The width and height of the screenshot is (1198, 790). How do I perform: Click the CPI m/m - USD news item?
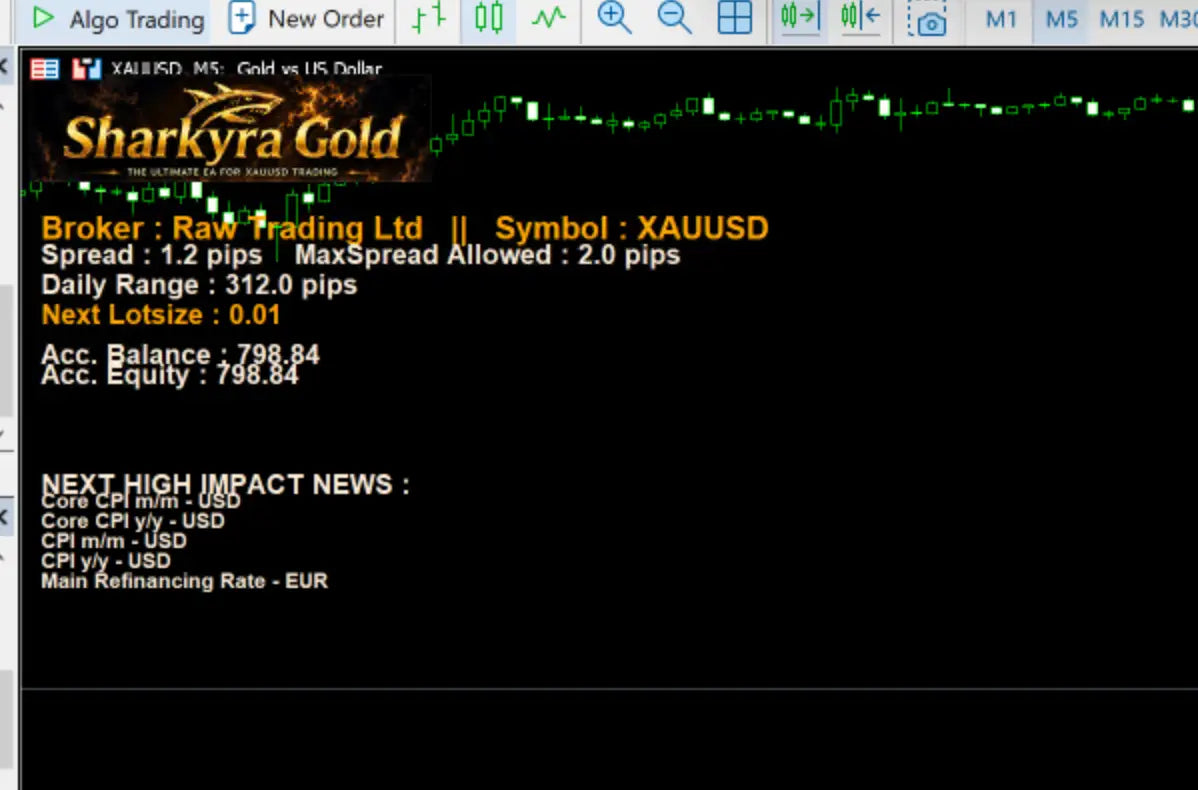[114, 541]
